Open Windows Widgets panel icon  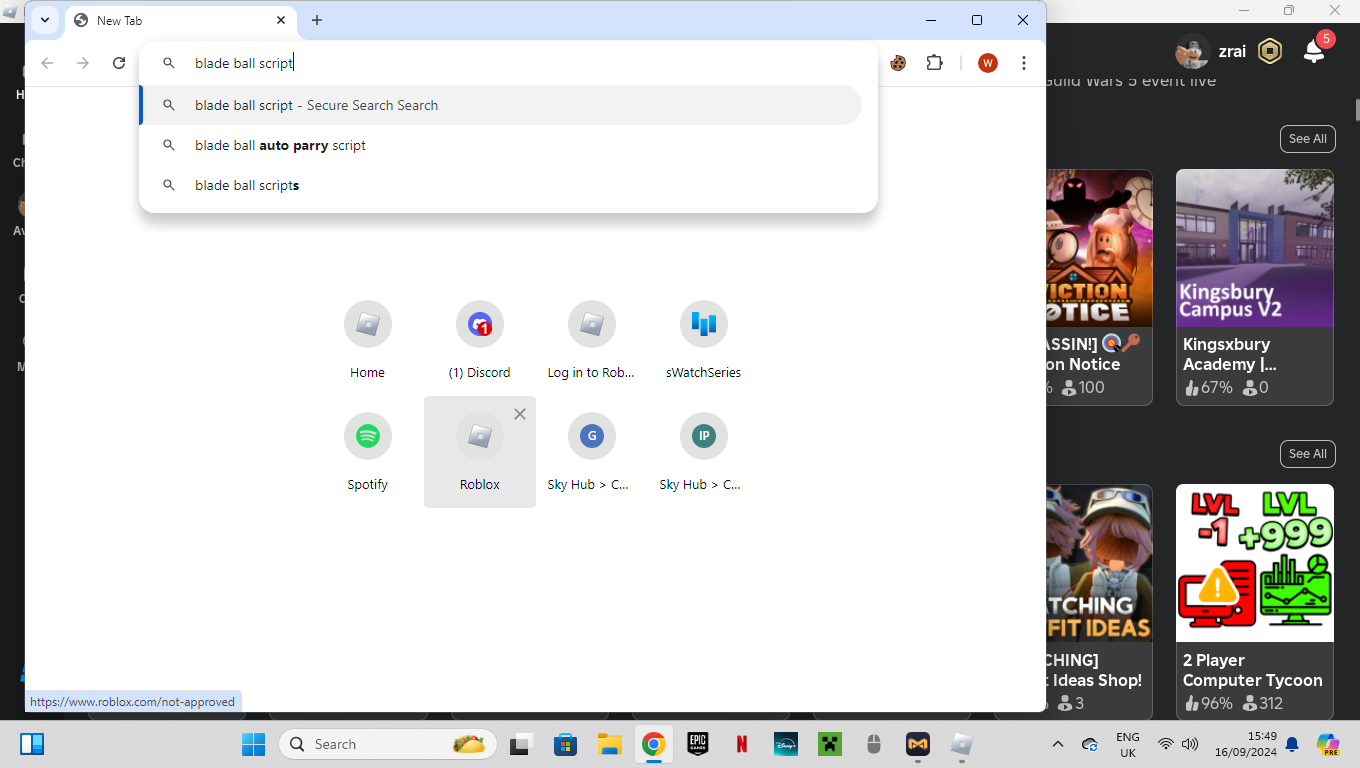point(32,744)
